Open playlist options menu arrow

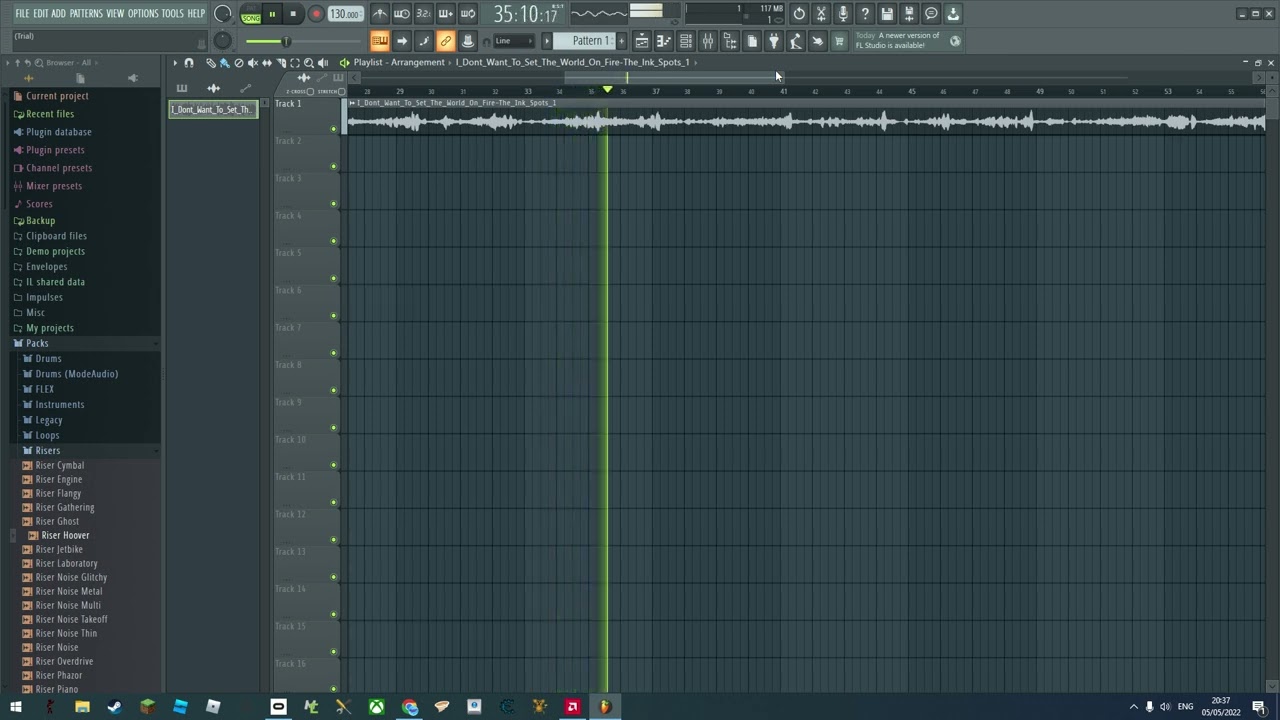[175, 62]
